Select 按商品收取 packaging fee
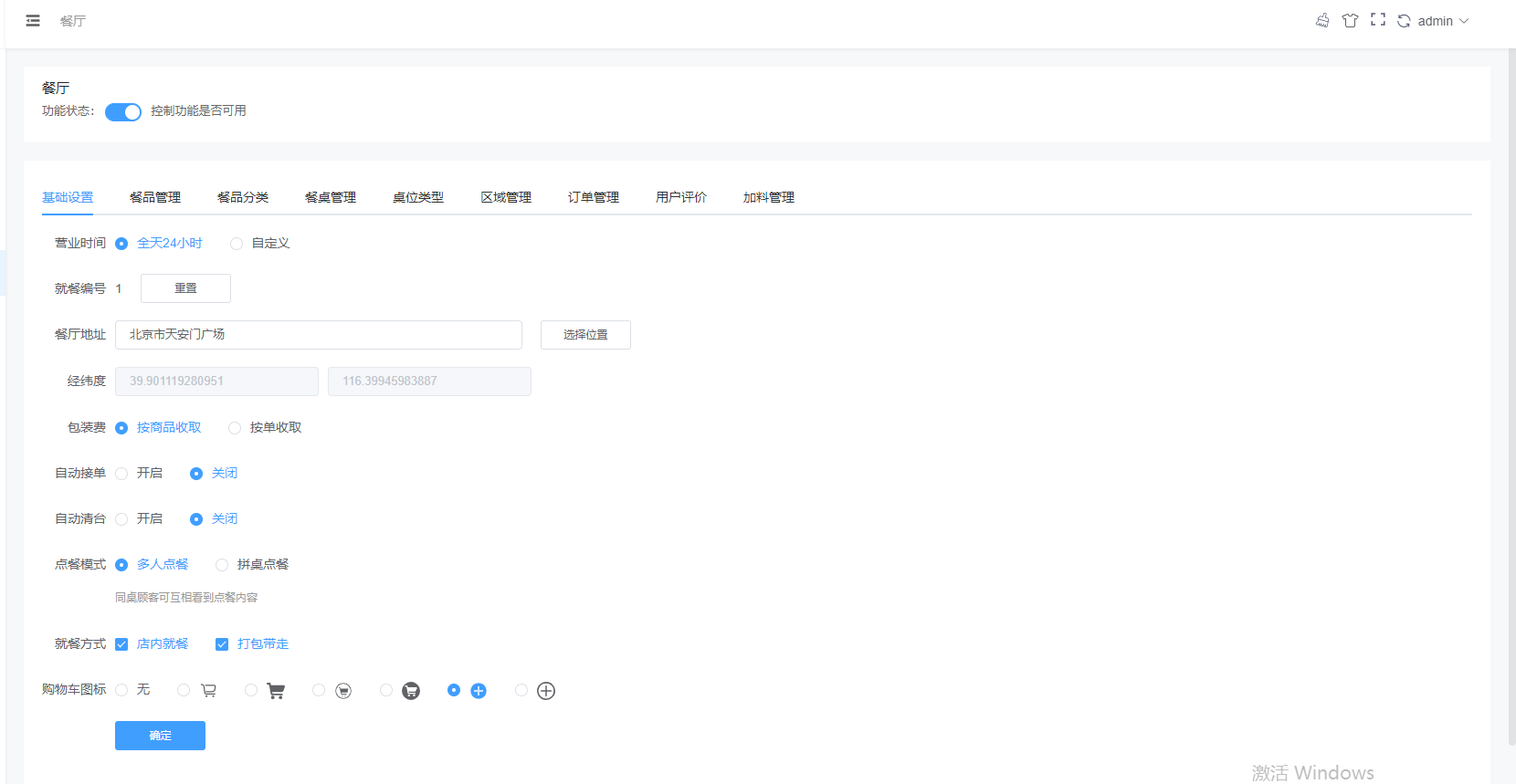This screenshot has height=784, width=1516. click(159, 428)
